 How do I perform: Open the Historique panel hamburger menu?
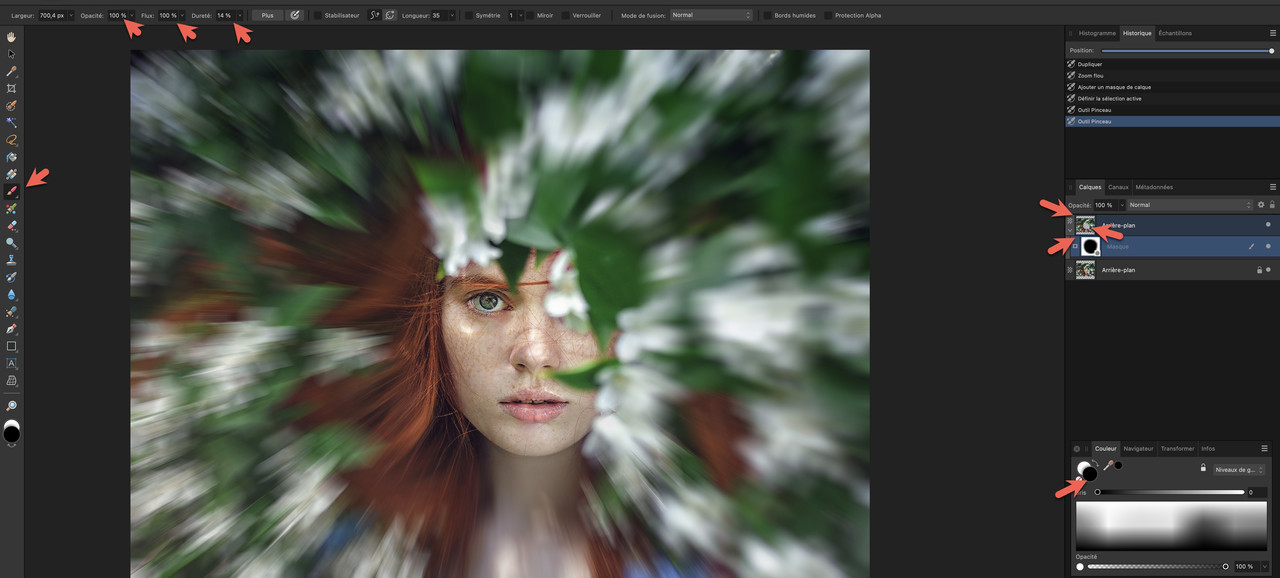(1272, 33)
